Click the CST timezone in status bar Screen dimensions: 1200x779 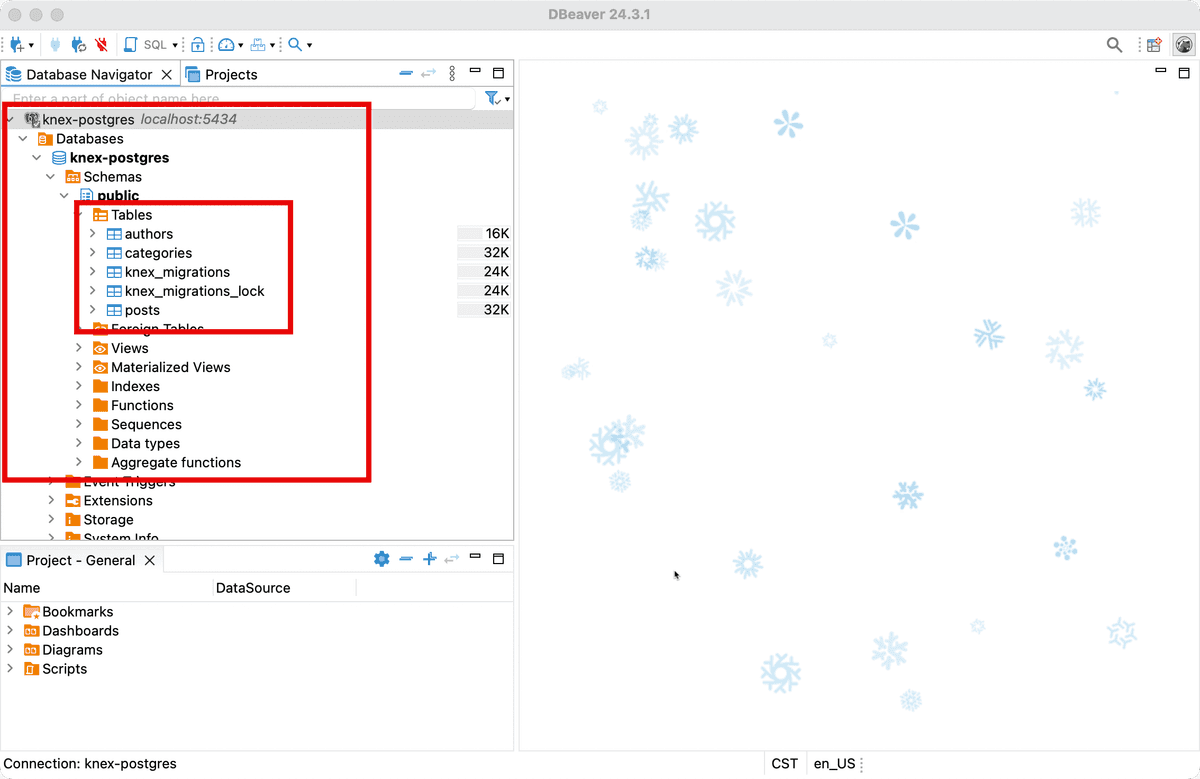pos(785,764)
